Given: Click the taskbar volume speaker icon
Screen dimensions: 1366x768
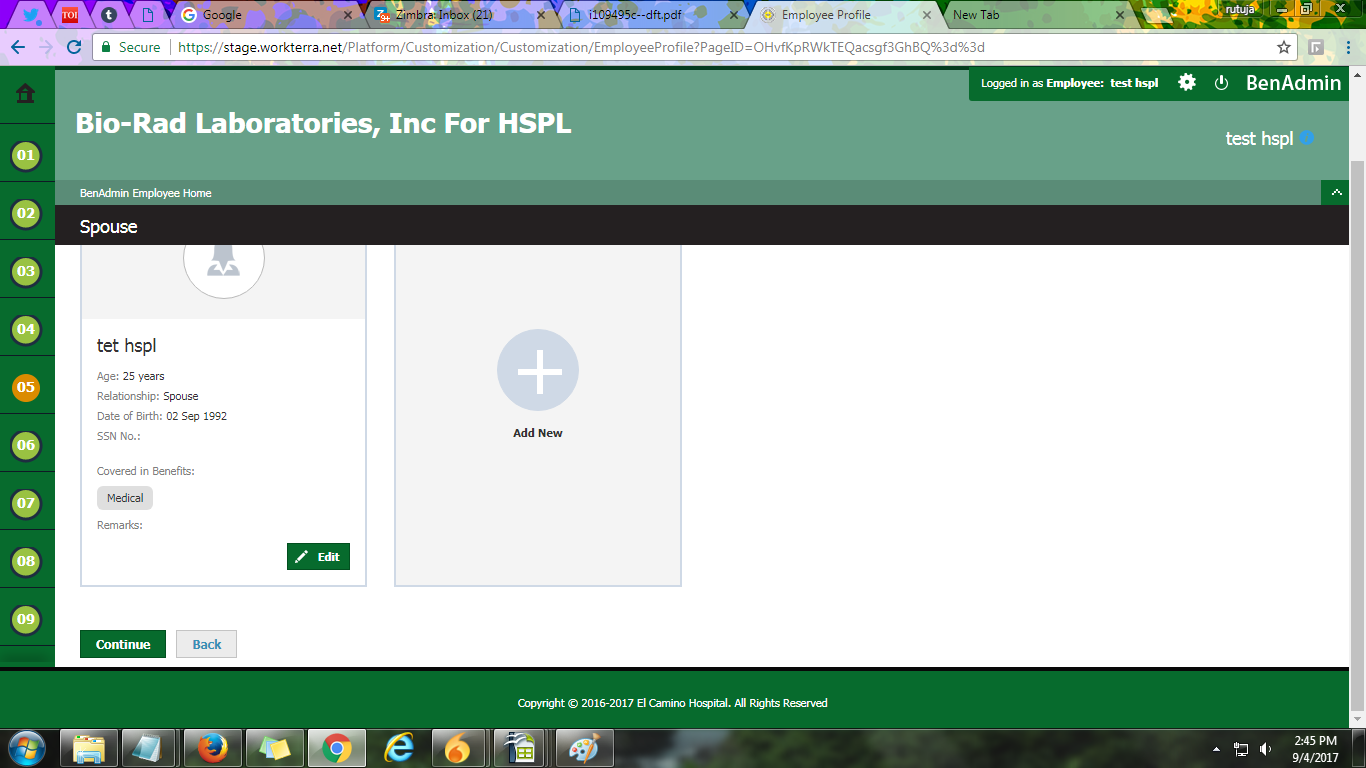Looking at the screenshot, I should (1265, 748).
